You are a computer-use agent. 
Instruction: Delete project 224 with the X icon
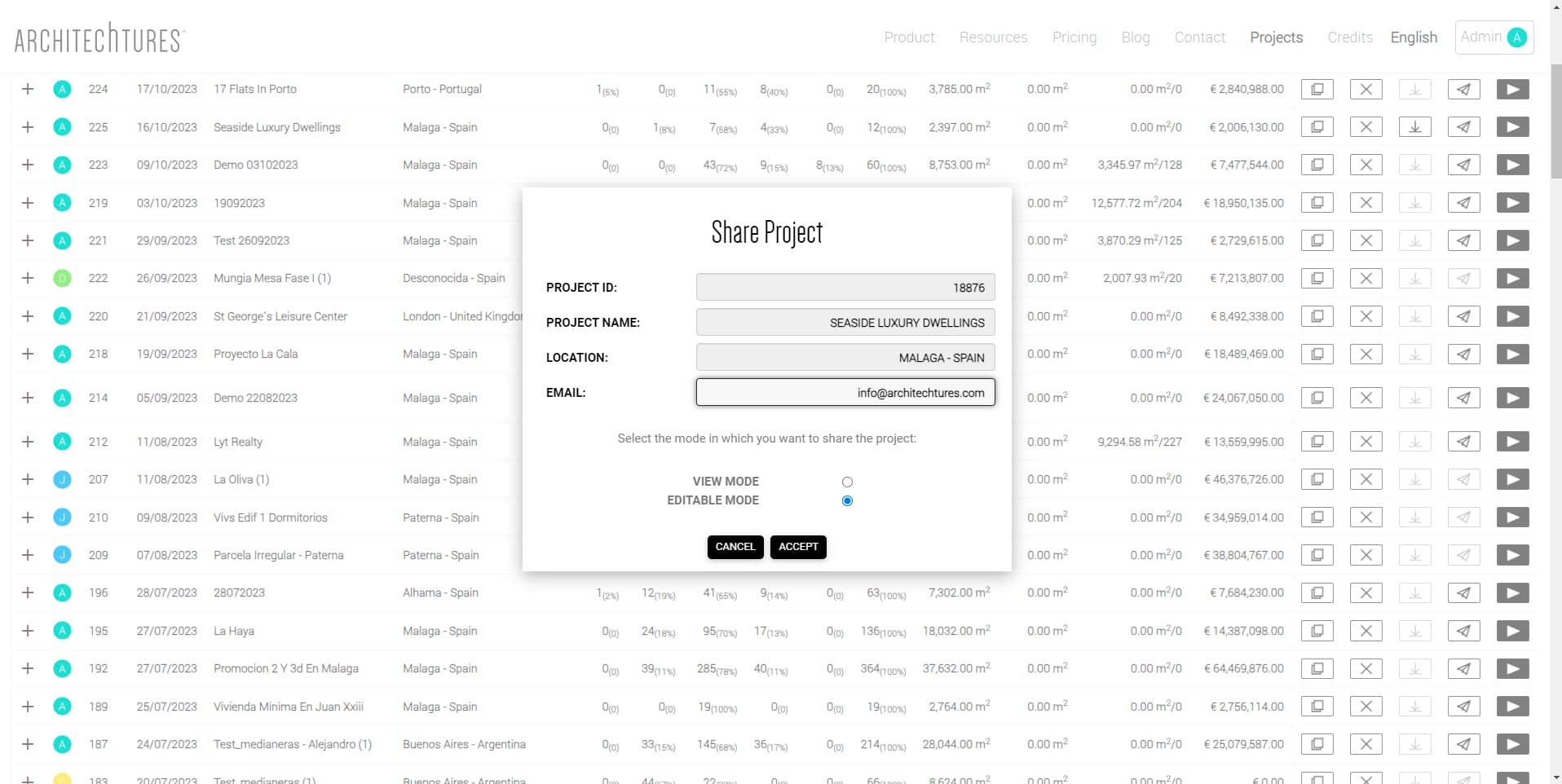(1366, 89)
